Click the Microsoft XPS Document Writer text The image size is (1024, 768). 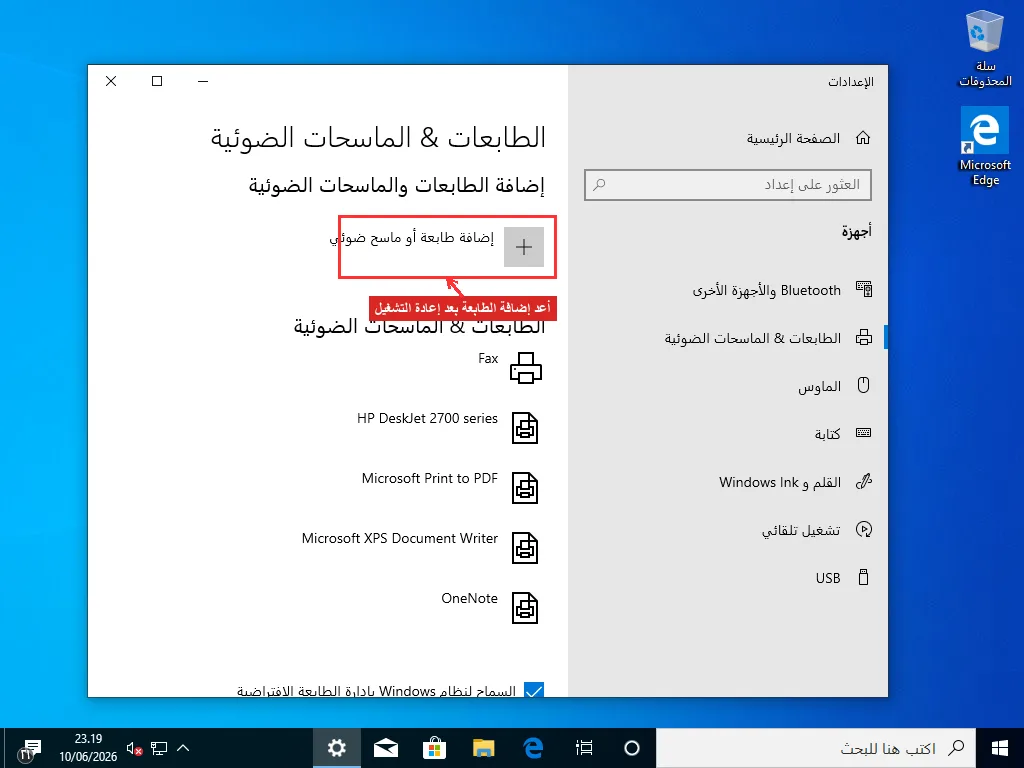coord(400,539)
